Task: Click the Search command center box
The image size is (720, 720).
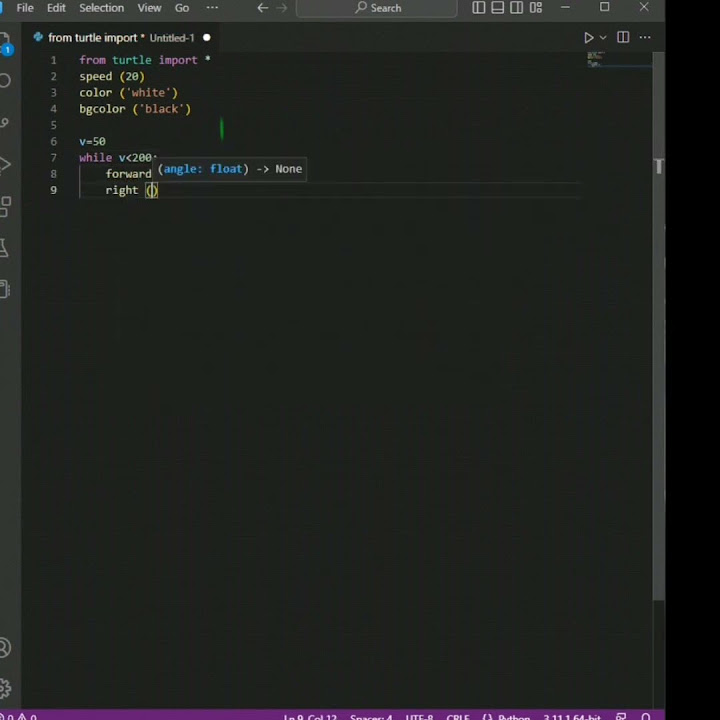Action: click(377, 8)
